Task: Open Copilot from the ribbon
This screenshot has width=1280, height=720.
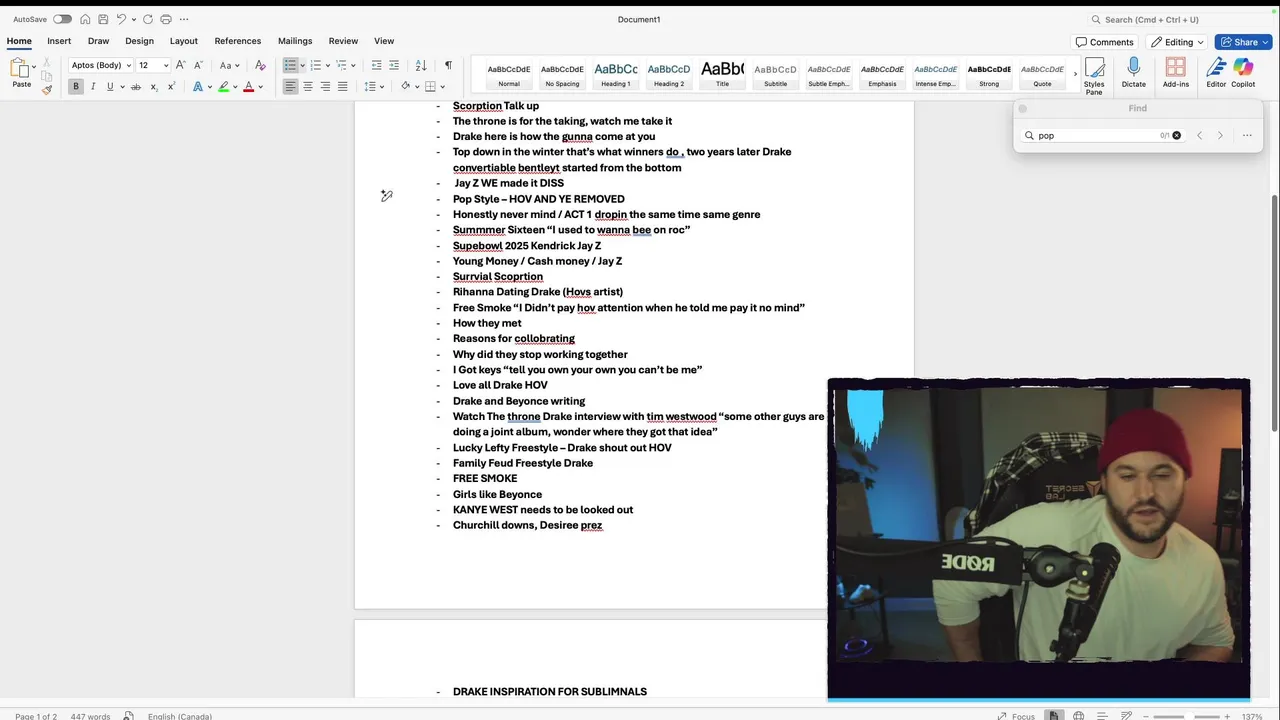Action: coord(1243,73)
